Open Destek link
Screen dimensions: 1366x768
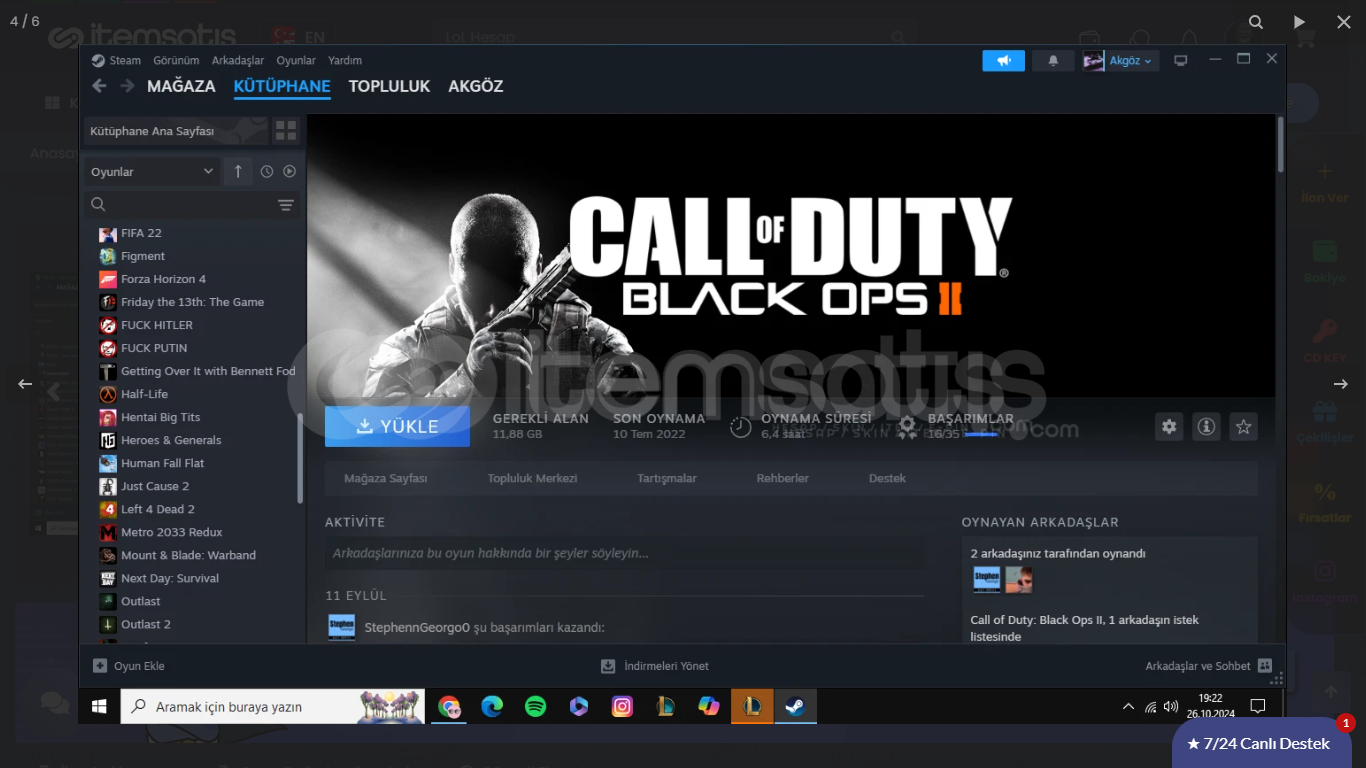pos(887,479)
